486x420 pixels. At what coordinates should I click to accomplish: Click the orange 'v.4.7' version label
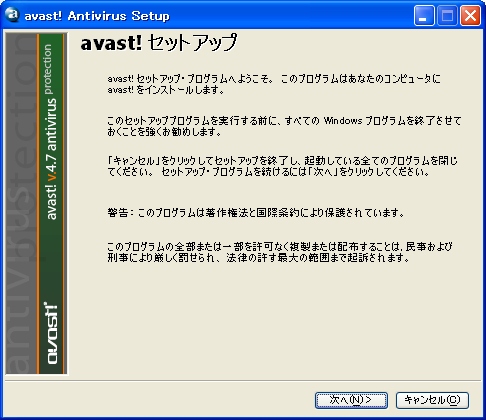coord(51,169)
